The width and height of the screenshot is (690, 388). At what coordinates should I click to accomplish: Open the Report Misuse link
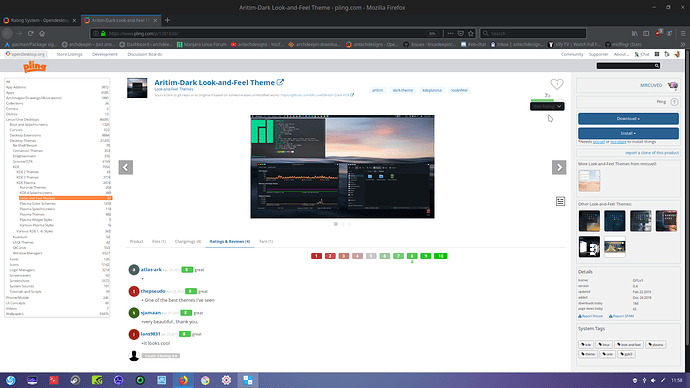click(x=591, y=316)
